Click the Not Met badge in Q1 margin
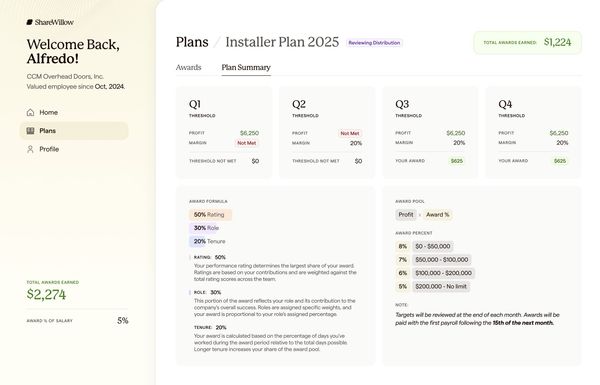This screenshot has width=600, height=385. tap(246, 143)
